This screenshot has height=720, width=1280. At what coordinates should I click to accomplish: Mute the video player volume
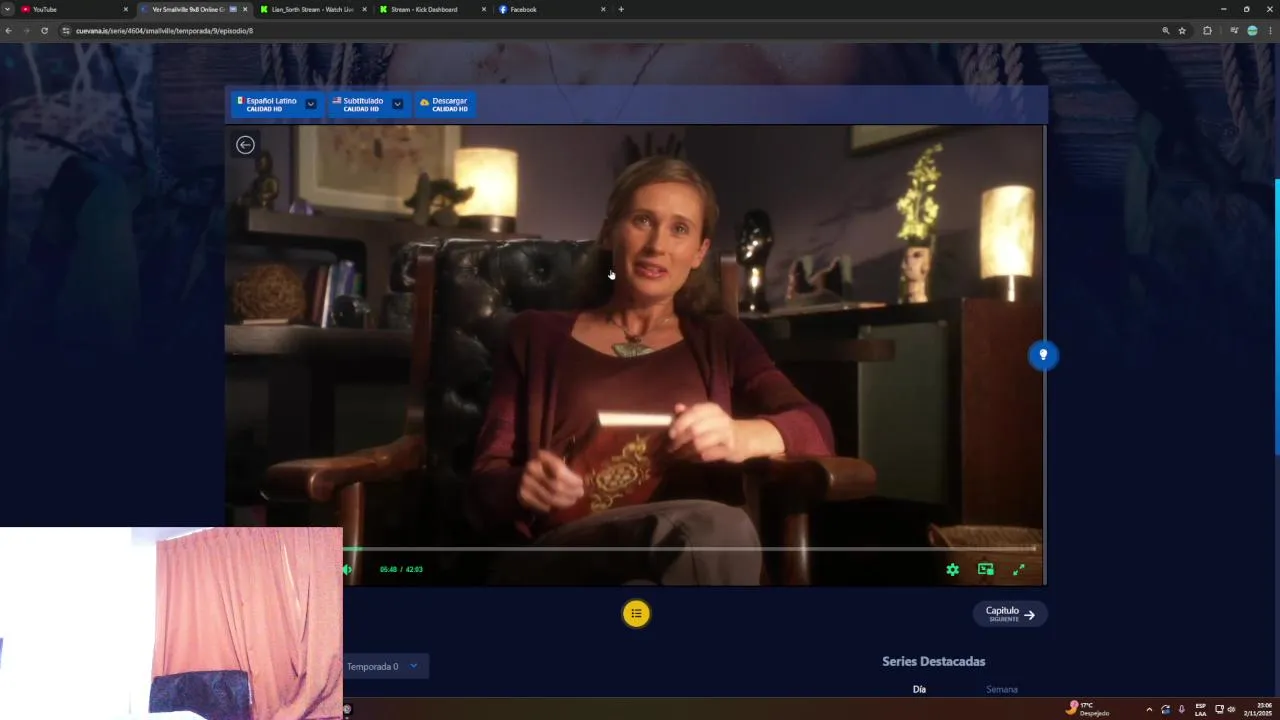tap(347, 569)
